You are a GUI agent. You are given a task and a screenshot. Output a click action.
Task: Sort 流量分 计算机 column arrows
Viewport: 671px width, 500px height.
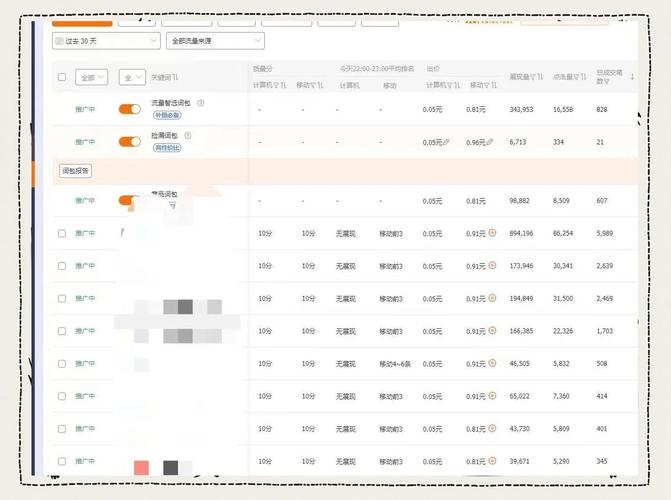click(283, 85)
